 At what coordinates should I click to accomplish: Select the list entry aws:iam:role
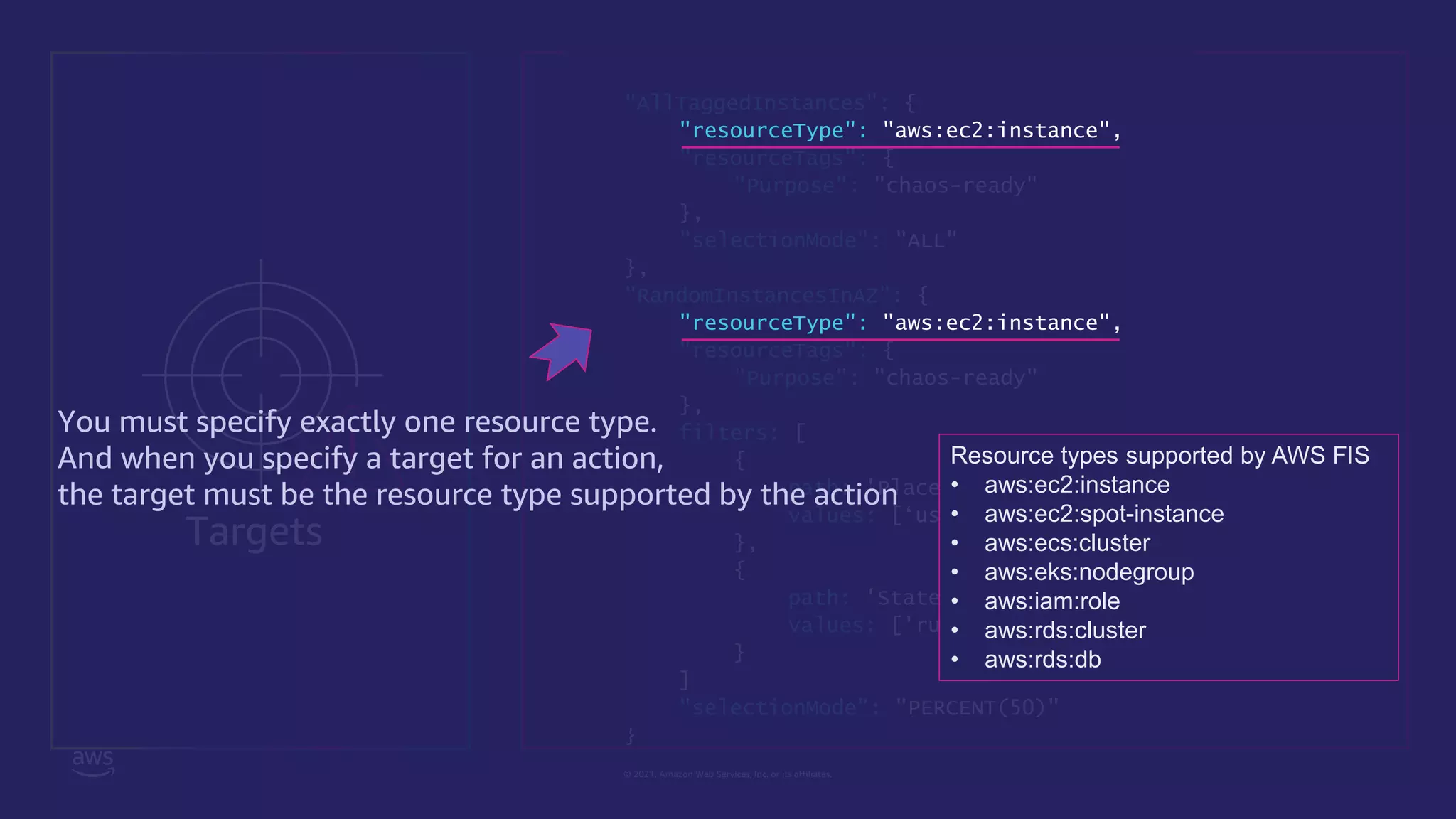1051,601
